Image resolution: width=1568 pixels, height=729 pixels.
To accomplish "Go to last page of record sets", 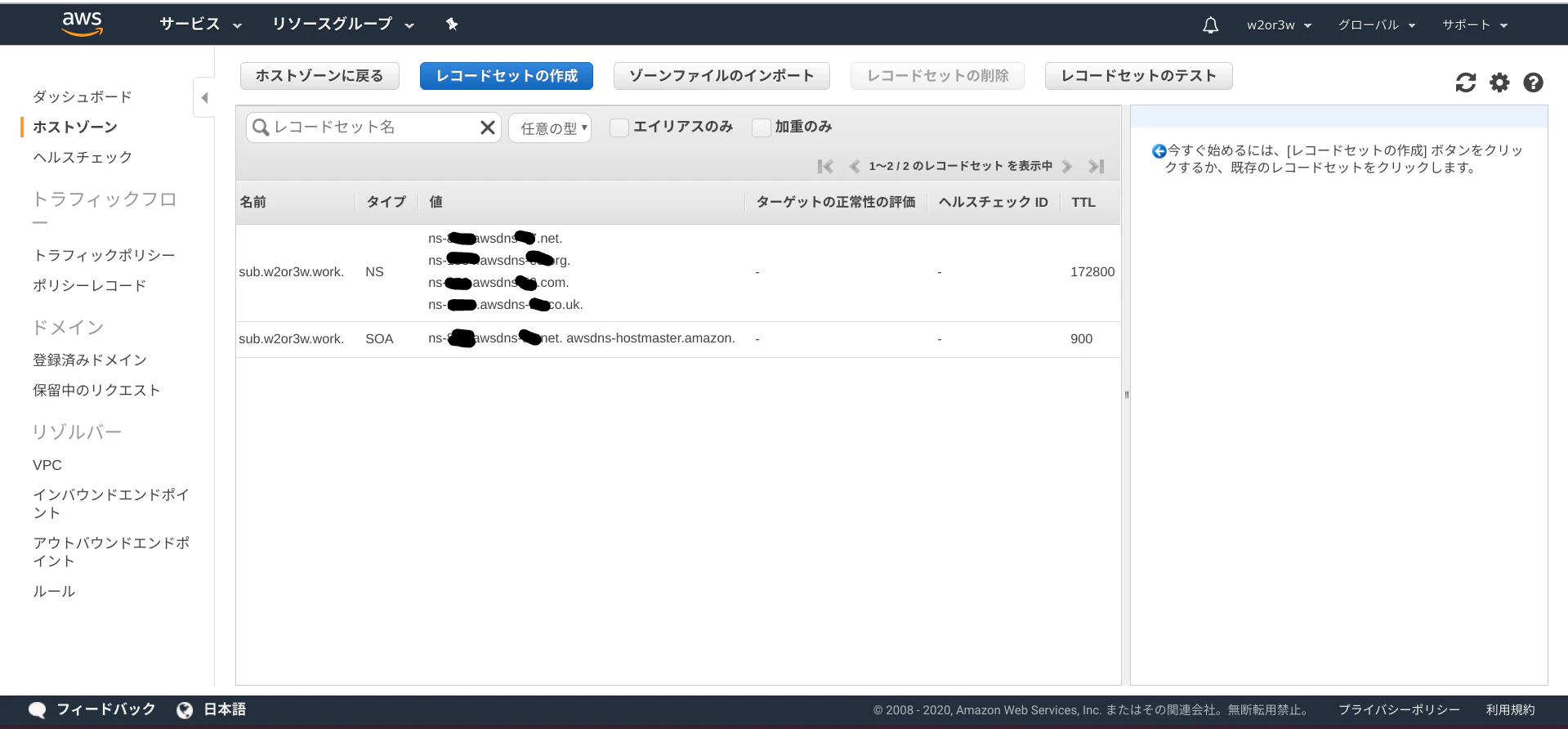I will pyautogui.click(x=1097, y=167).
